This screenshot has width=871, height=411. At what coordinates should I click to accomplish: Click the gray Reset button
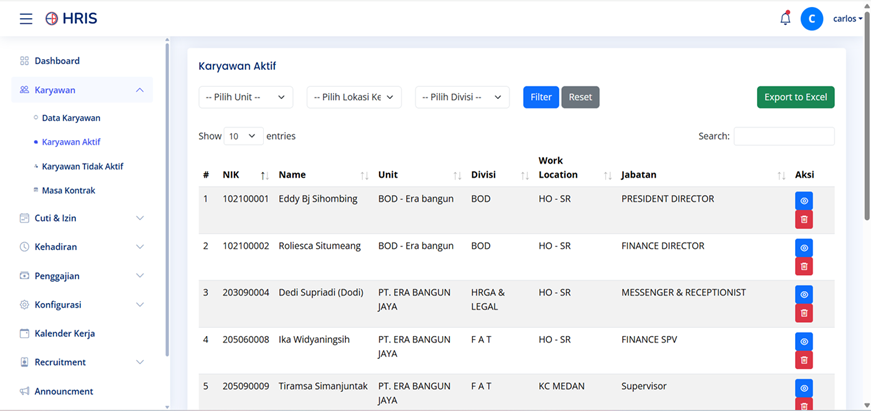(x=580, y=97)
